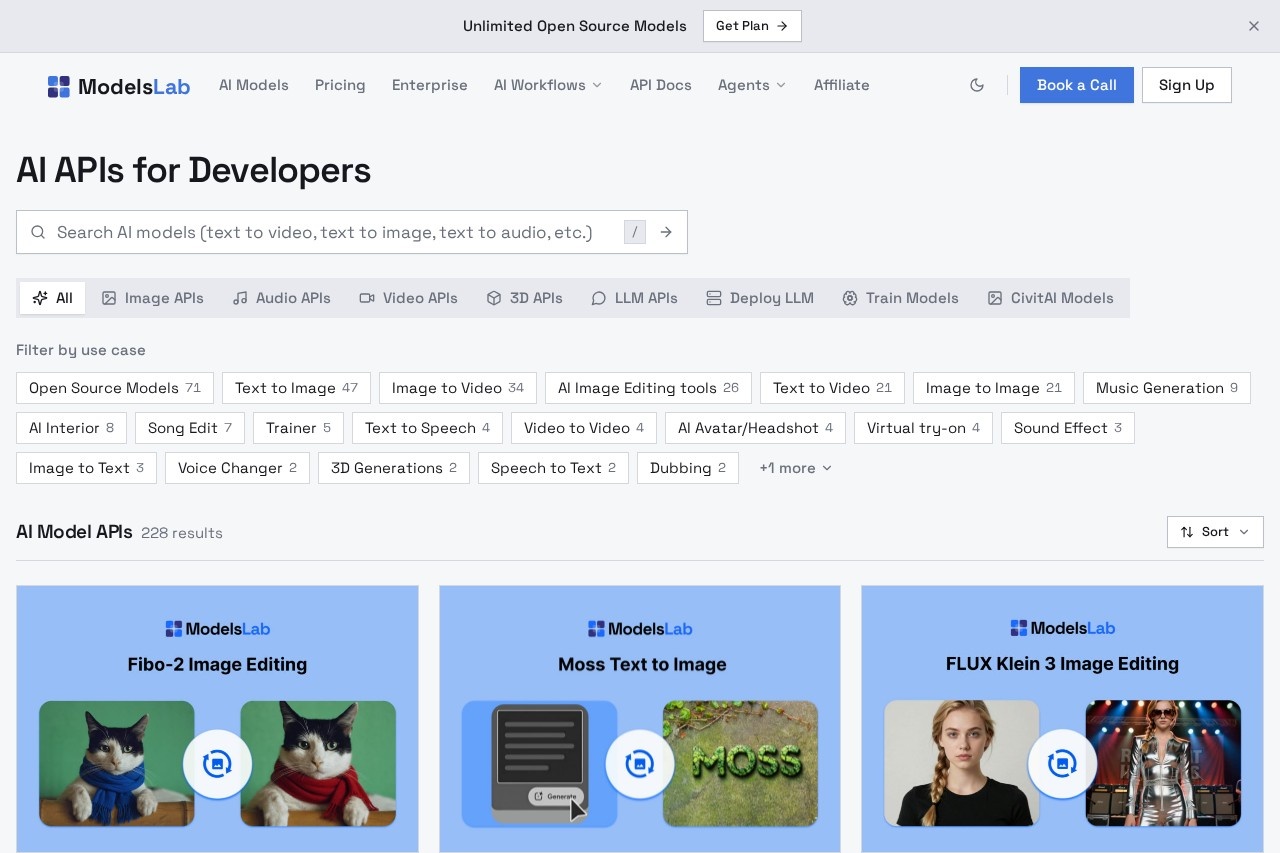Image resolution: width=1280 pixels, height=853 pixels.
Task: Open Moss Text to Image card
Action: 640,719
